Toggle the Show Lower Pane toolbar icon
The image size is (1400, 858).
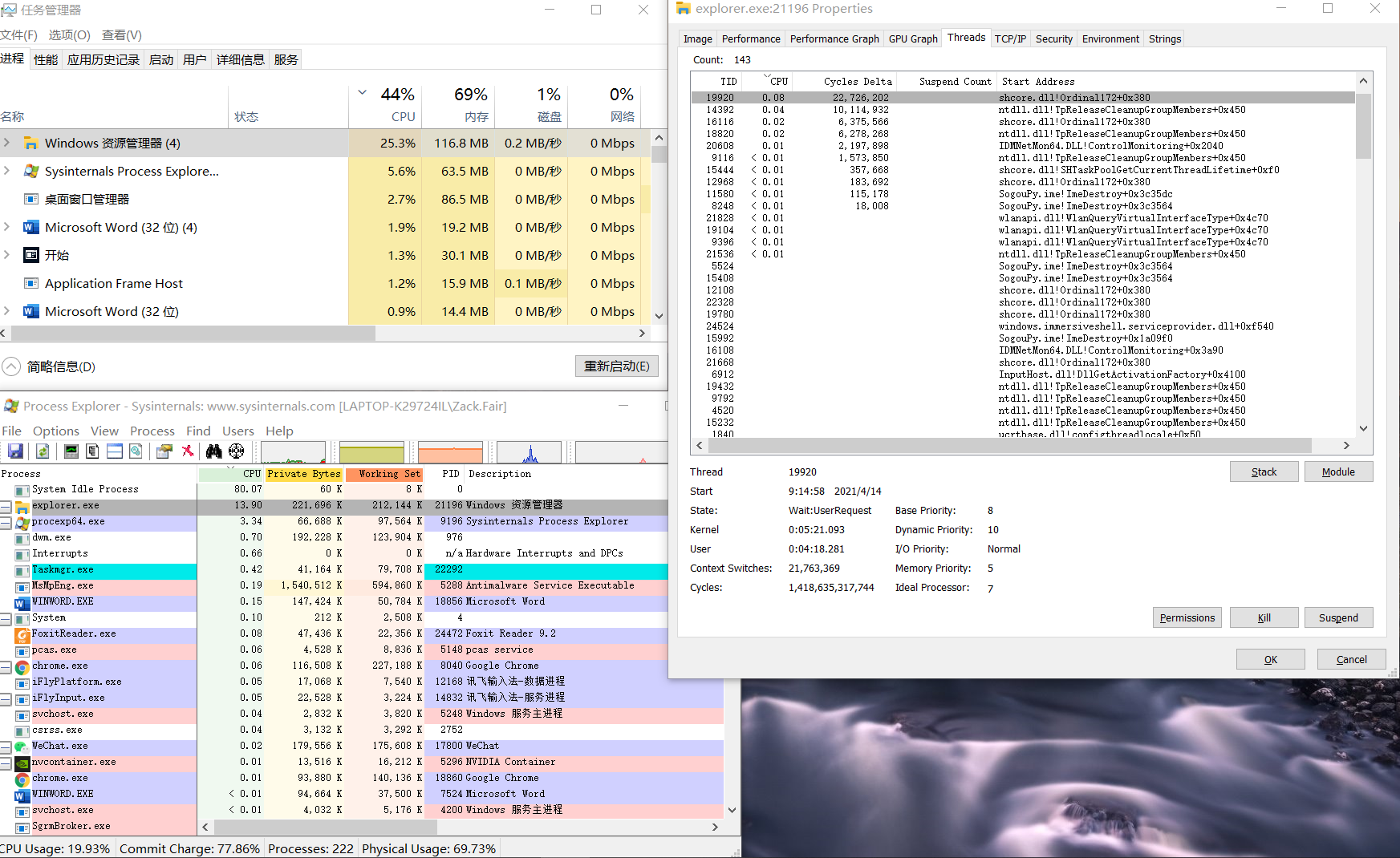[115, 451]
